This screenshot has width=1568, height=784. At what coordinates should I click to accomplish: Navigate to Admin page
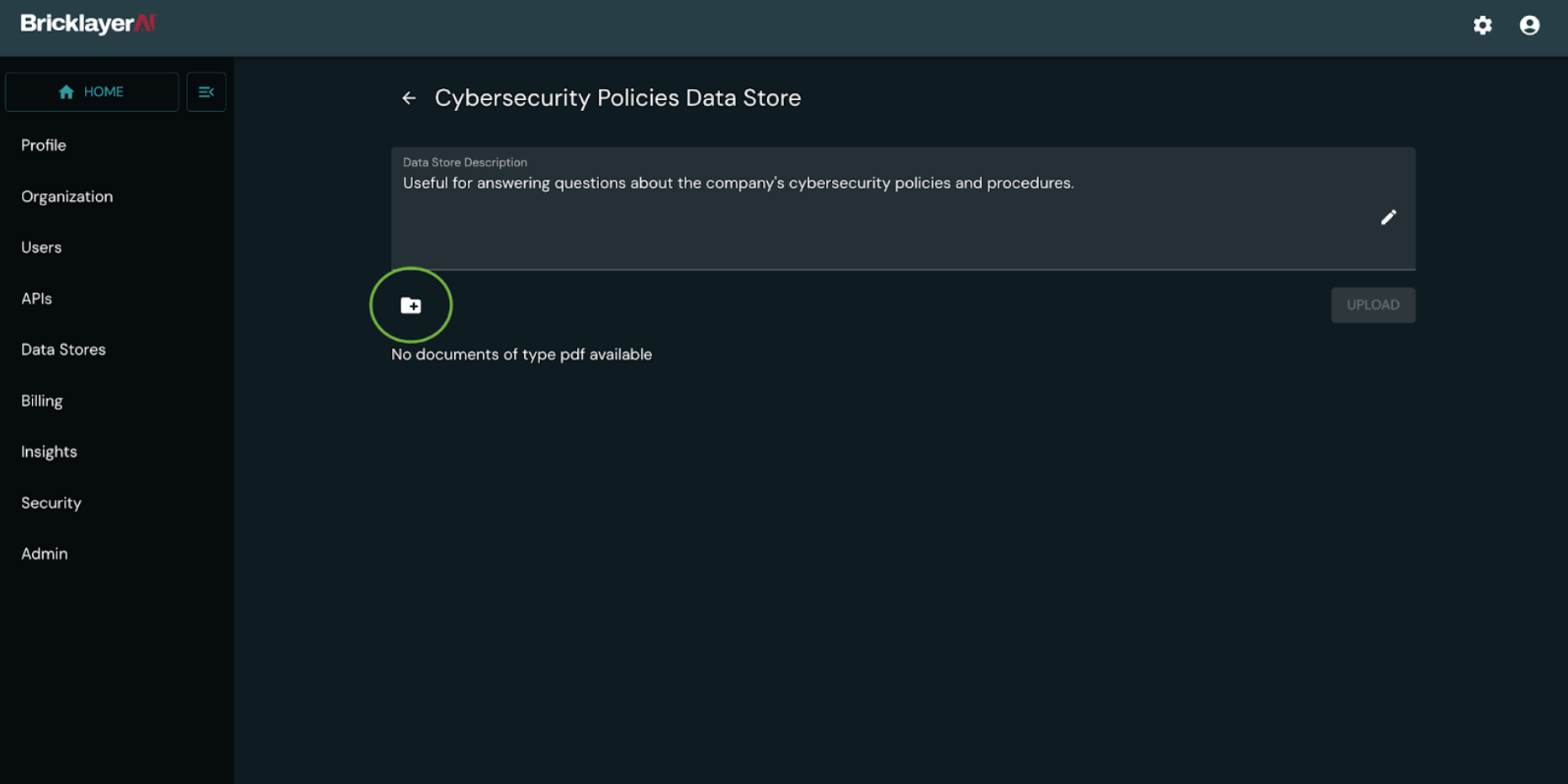pos(45,554)
